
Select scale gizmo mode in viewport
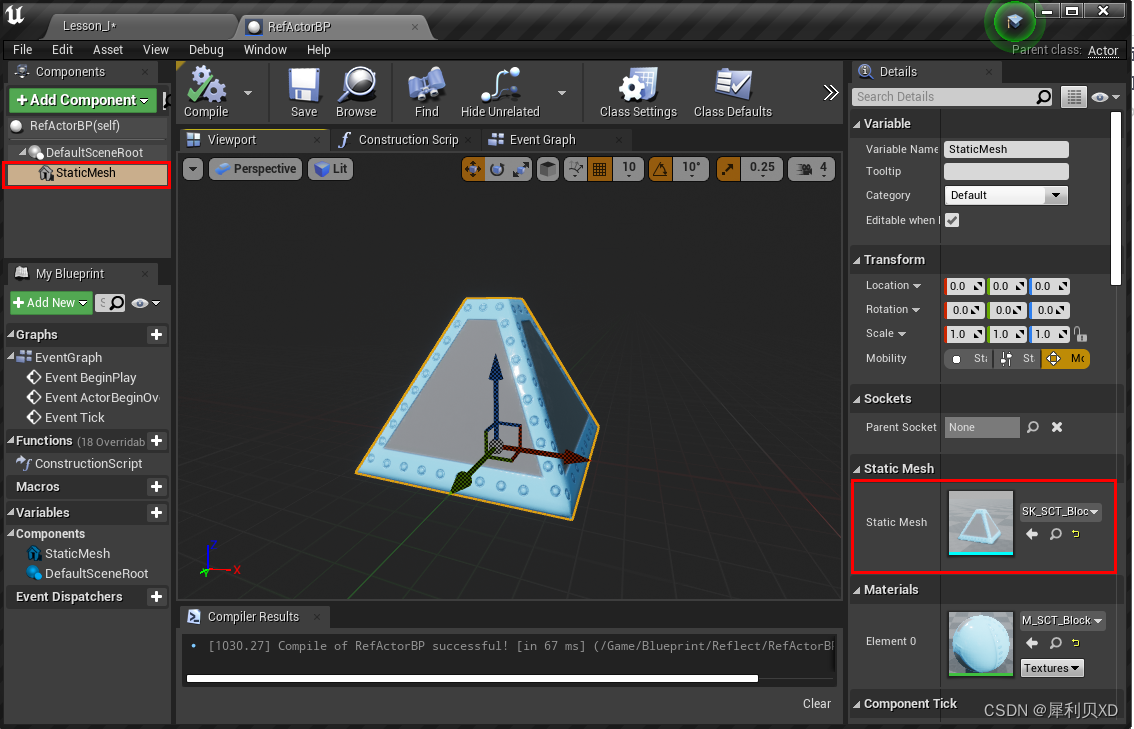tap(521, 169)
